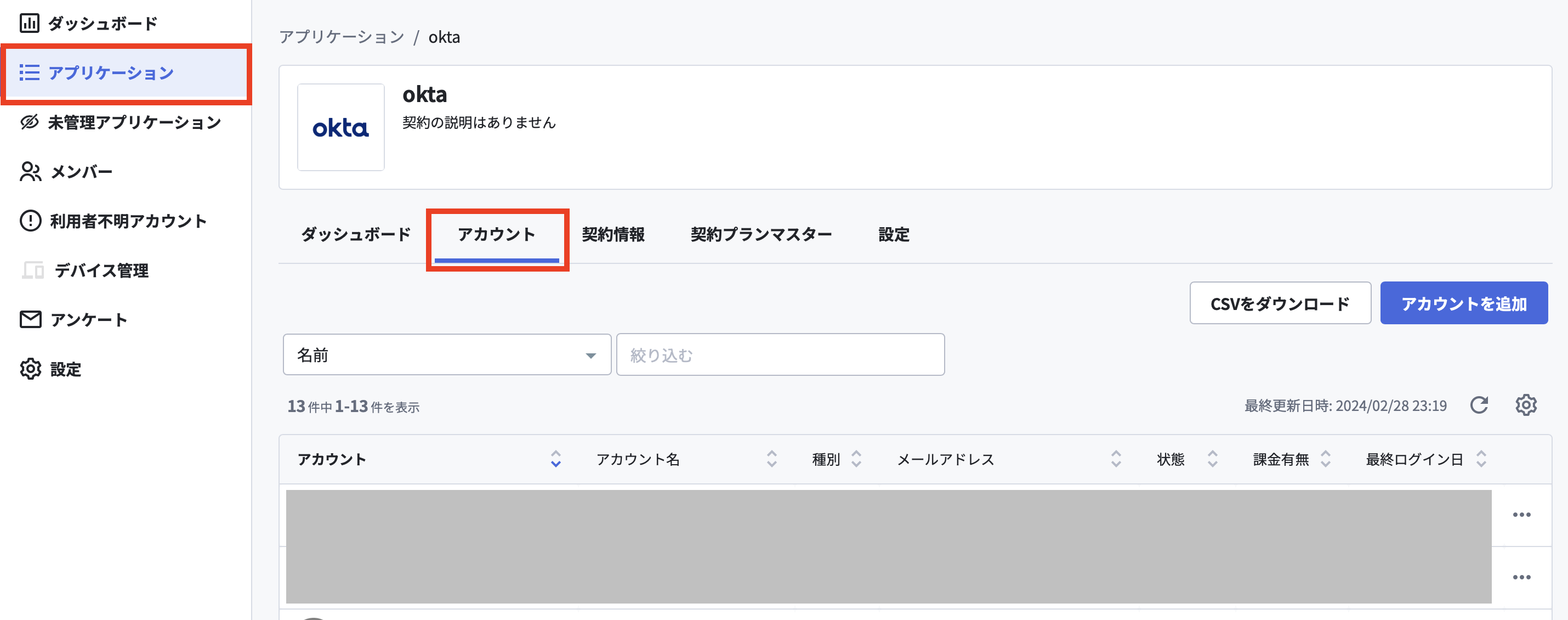1568x620 pixels.
Task: Click the okta breadcrumb text
Action: (444, 37)
